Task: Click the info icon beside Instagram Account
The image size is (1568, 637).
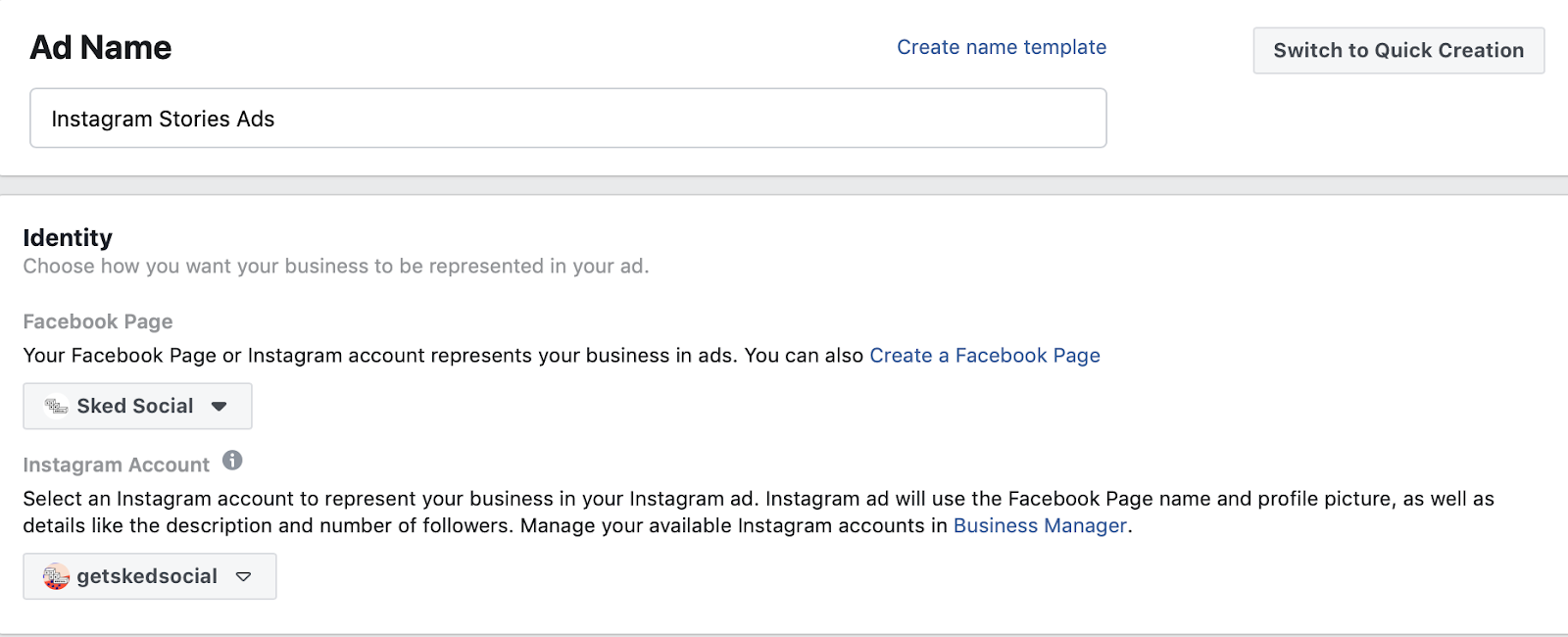Action: (232, 461)
